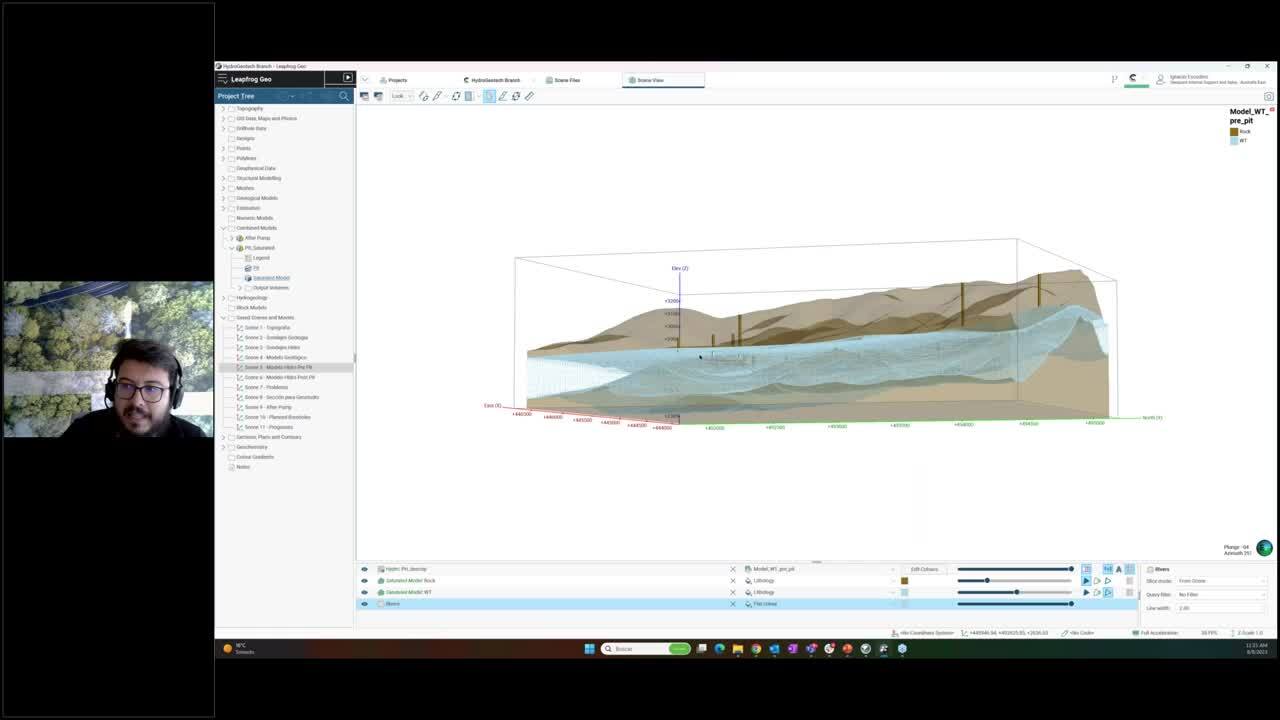Open the Query filter dropdown
1280x720 pixels.
(x=1221, y=594)
